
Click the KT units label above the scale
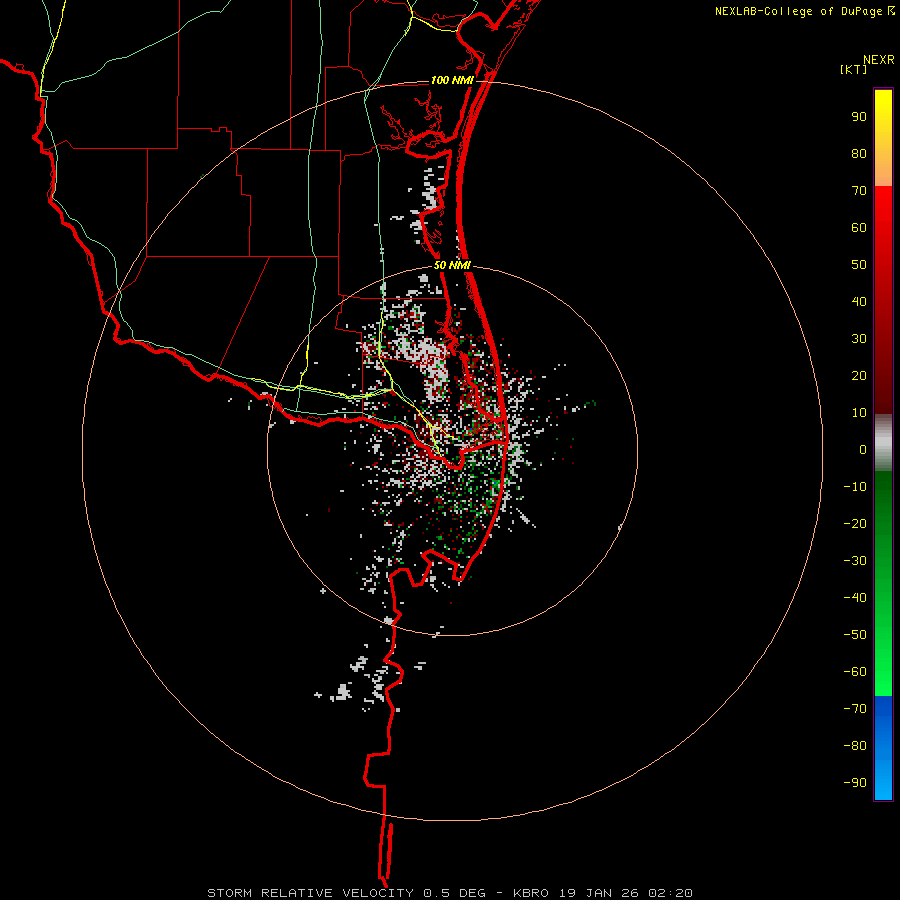coord(854,69)
